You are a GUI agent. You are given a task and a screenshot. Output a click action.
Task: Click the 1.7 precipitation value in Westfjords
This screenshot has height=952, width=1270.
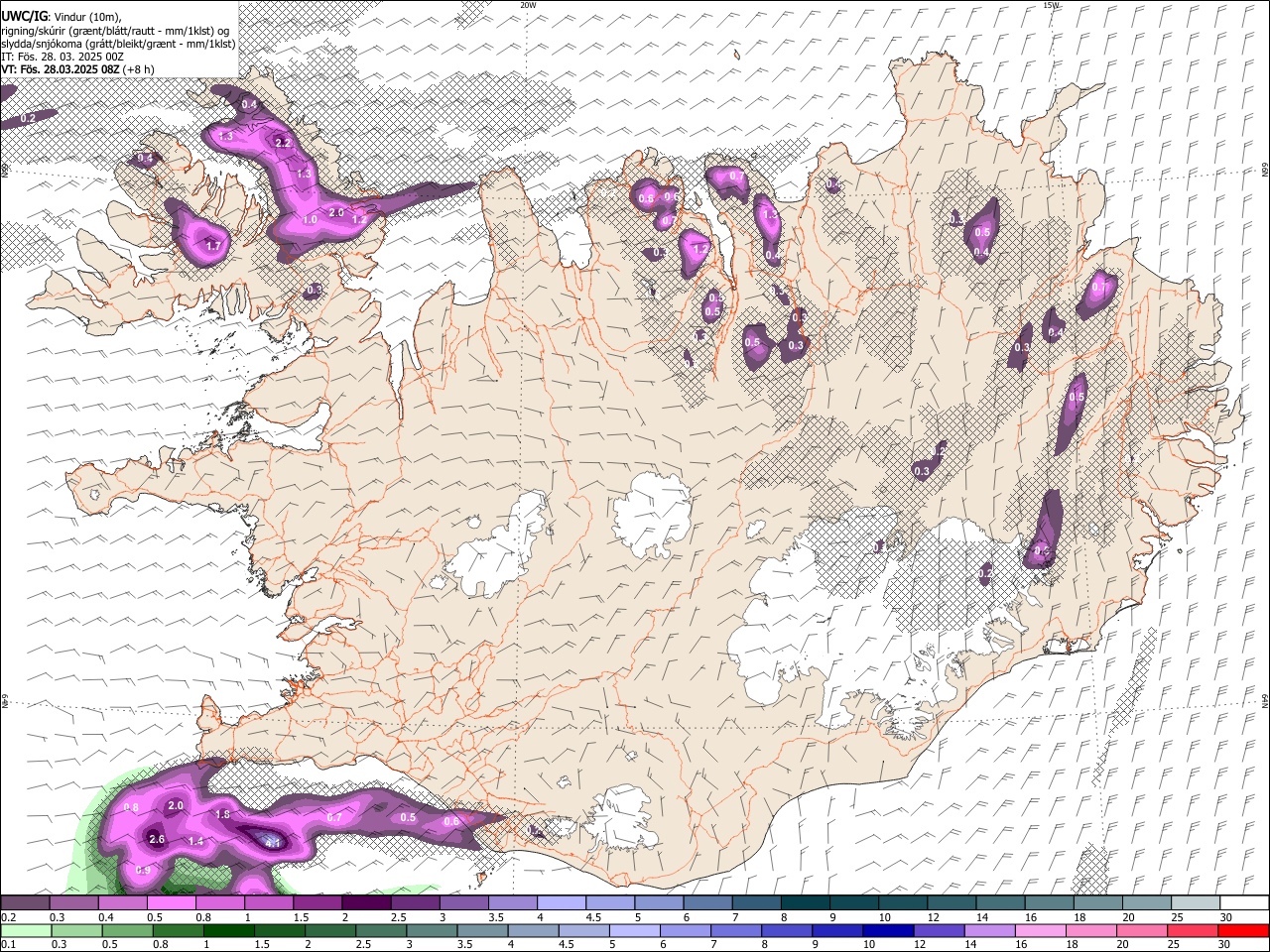click(x=212, y=245)
